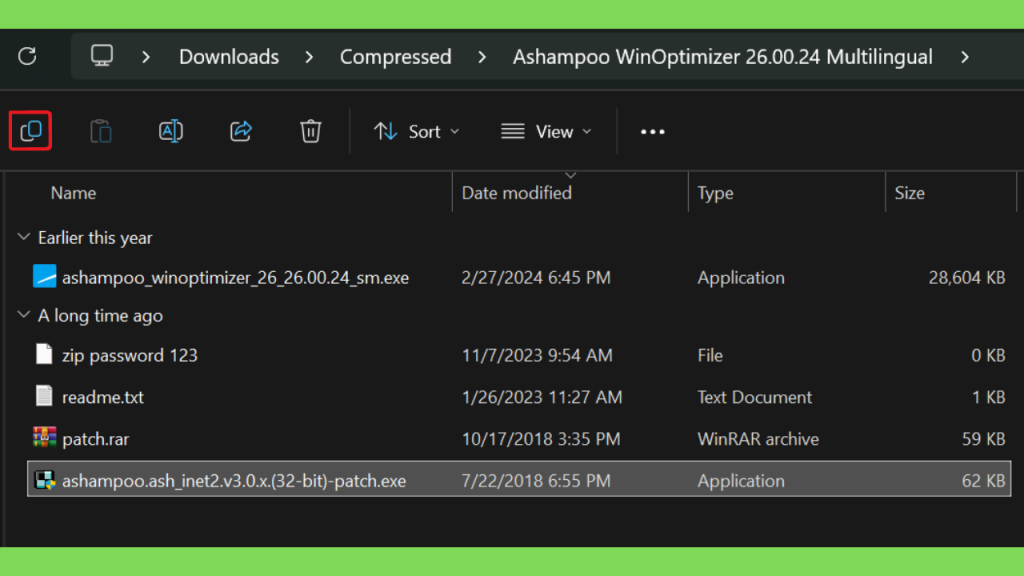This screenshot has width=1024, height=576.
Task: Open the See more ellipsis menu
Action: (x=652, y=132)
